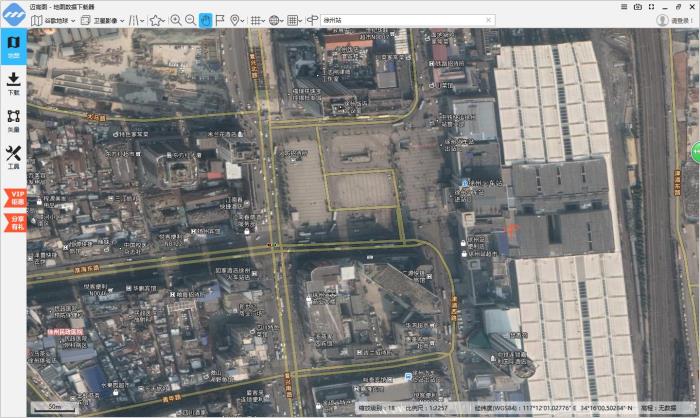Select the hand pan tool

tap(205, 20)
